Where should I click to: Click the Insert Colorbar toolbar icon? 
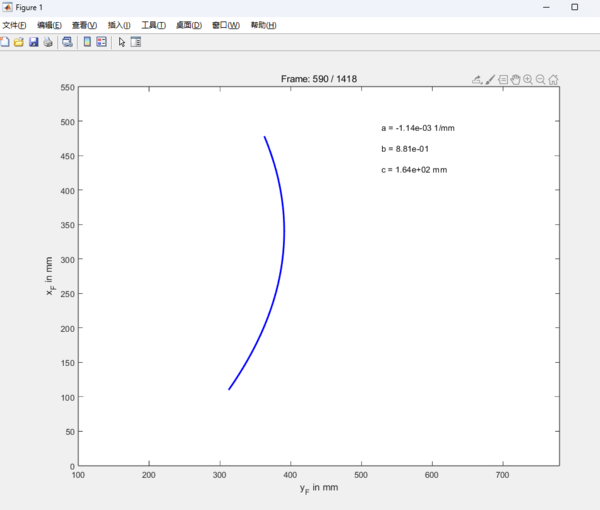coord(87,43)
